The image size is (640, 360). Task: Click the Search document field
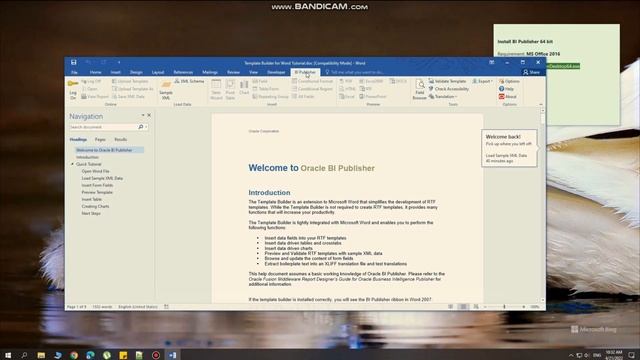103,127
